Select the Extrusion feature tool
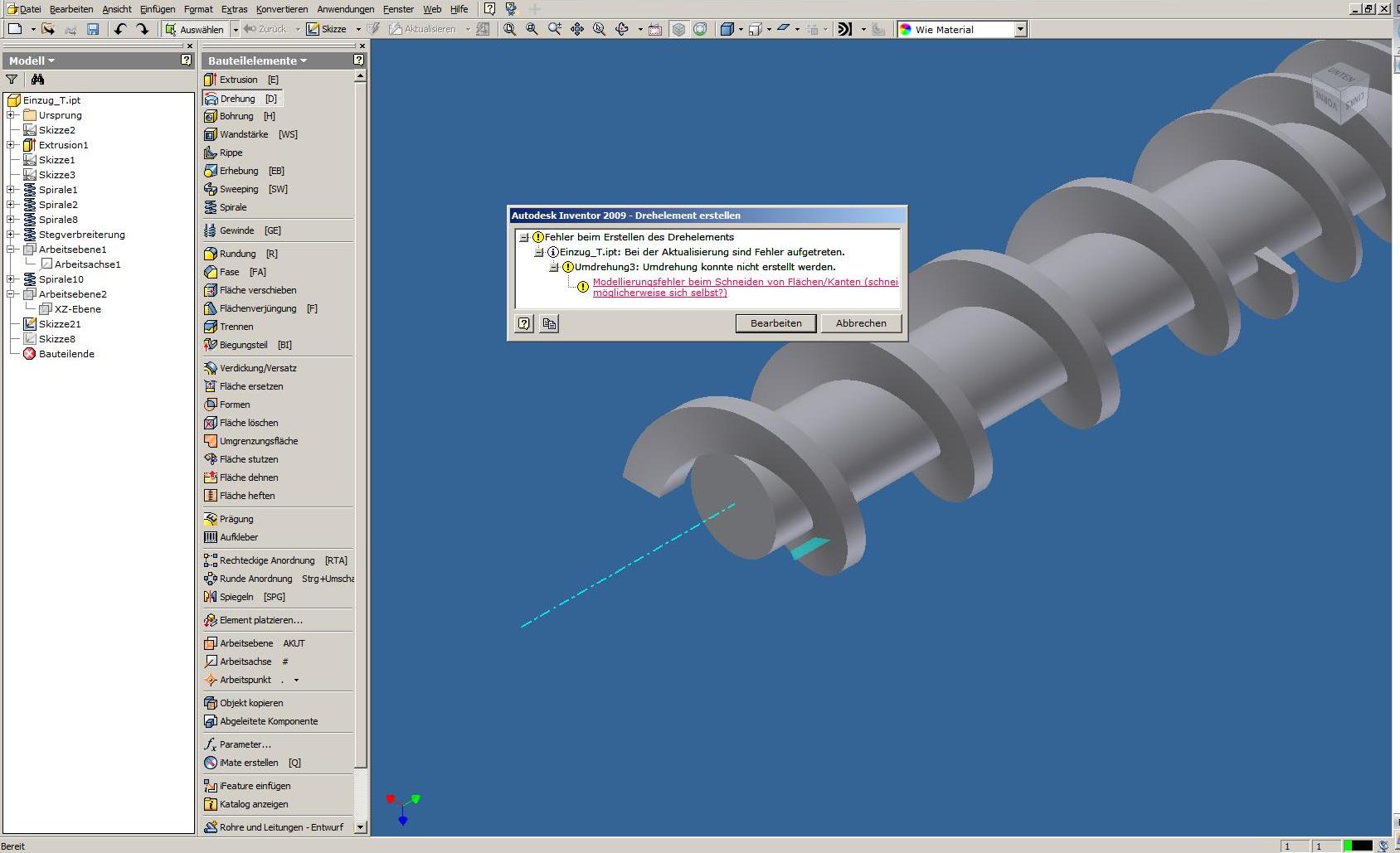 click(x=238, y=80)
